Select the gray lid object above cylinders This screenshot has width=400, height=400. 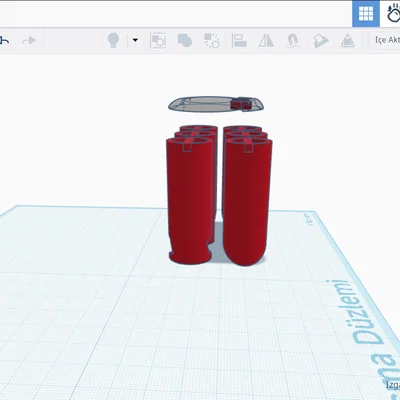coord(216,104)
